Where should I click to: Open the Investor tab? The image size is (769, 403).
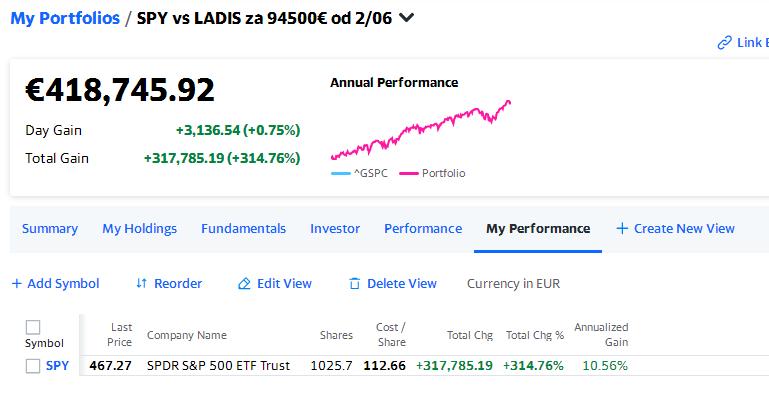tap(335, 228)
